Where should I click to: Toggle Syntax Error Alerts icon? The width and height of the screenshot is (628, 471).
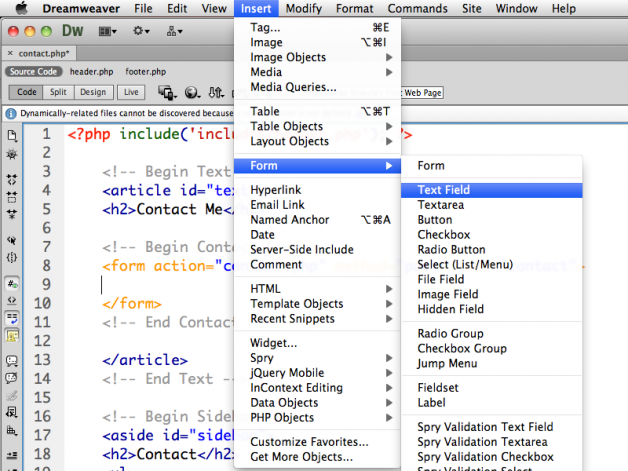pos(12,336)
